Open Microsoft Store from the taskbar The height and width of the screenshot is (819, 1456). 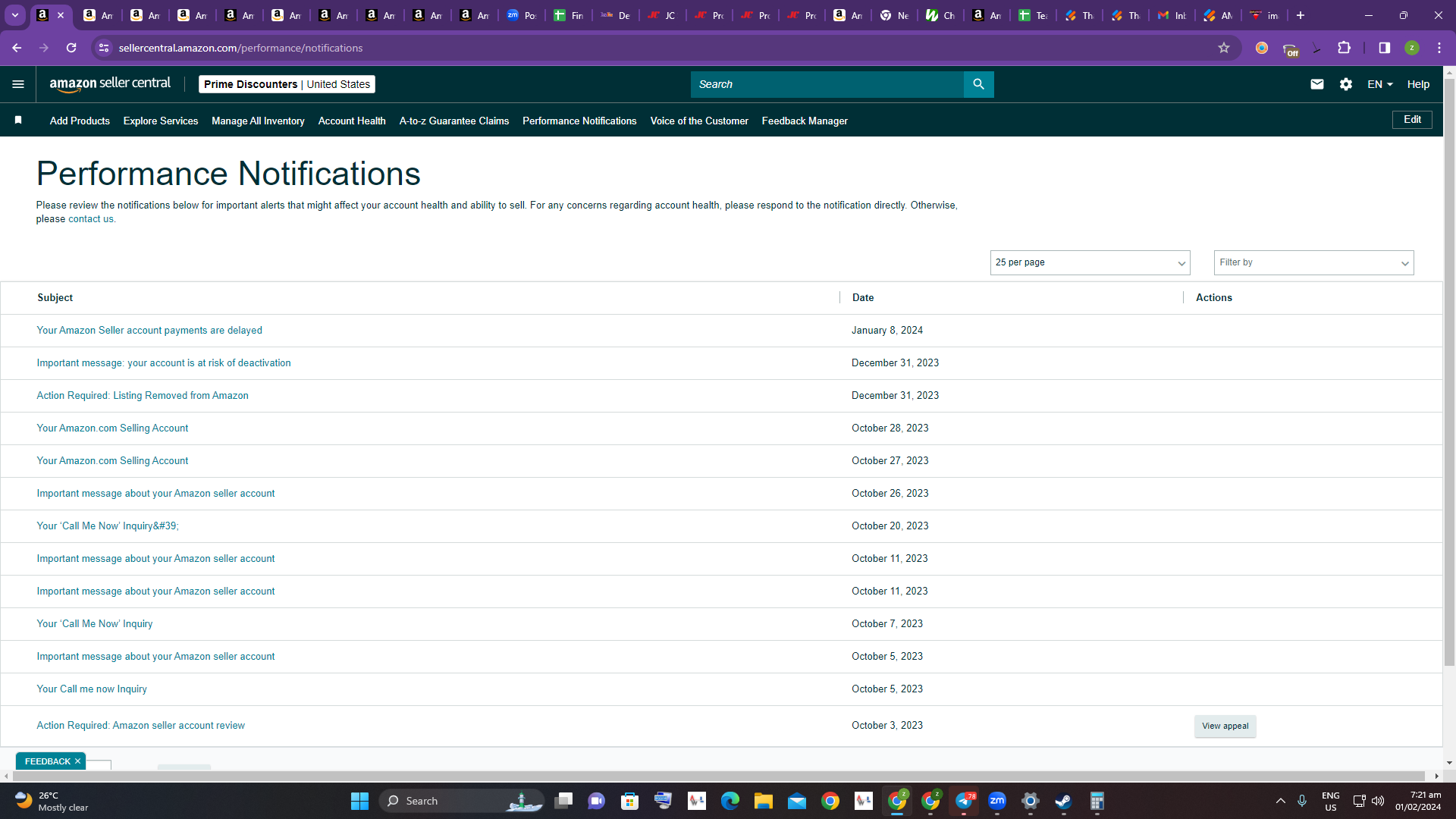click(630, 801)
